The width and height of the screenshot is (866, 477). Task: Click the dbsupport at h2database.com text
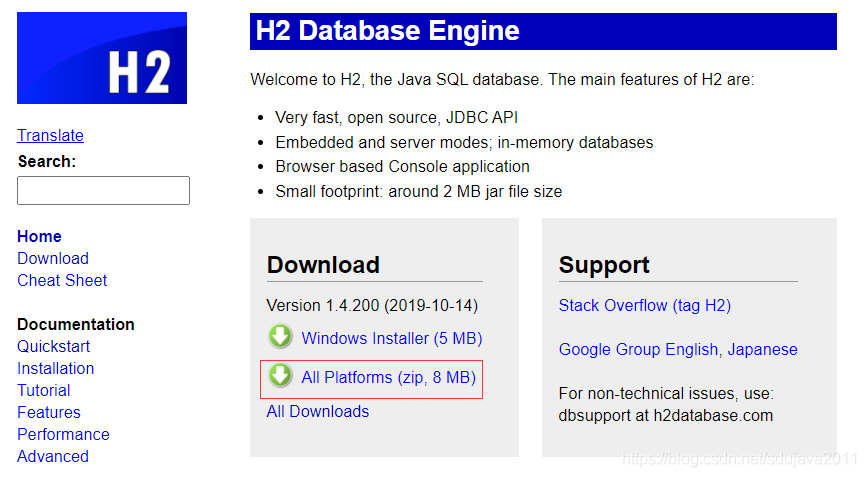[x=666, y=415]
